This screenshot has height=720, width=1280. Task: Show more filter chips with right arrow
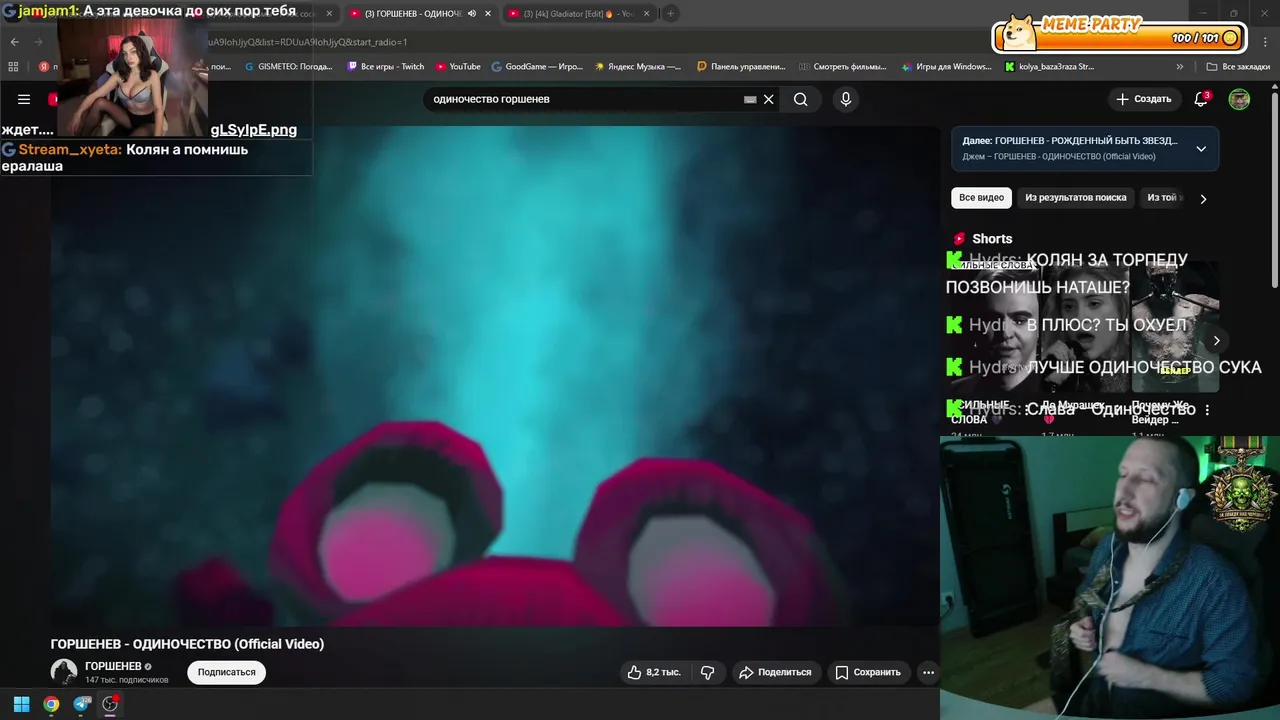(1203, 198)
